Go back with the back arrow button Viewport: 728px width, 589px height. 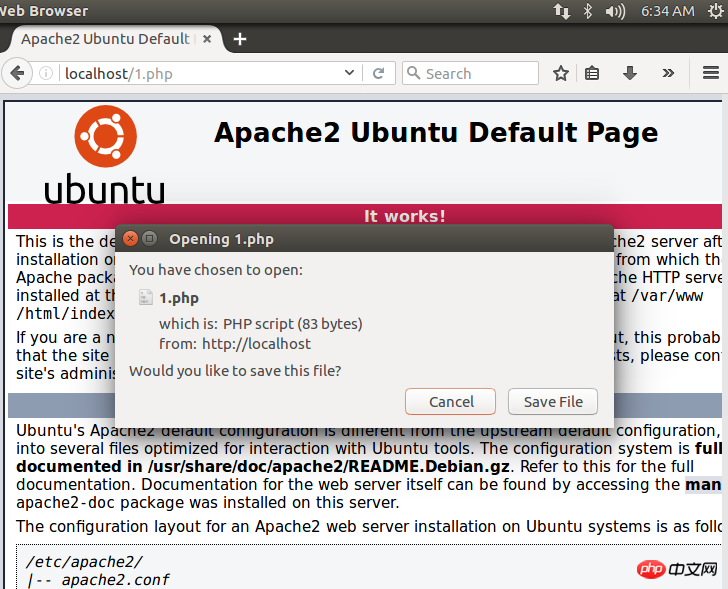(17, 73)
